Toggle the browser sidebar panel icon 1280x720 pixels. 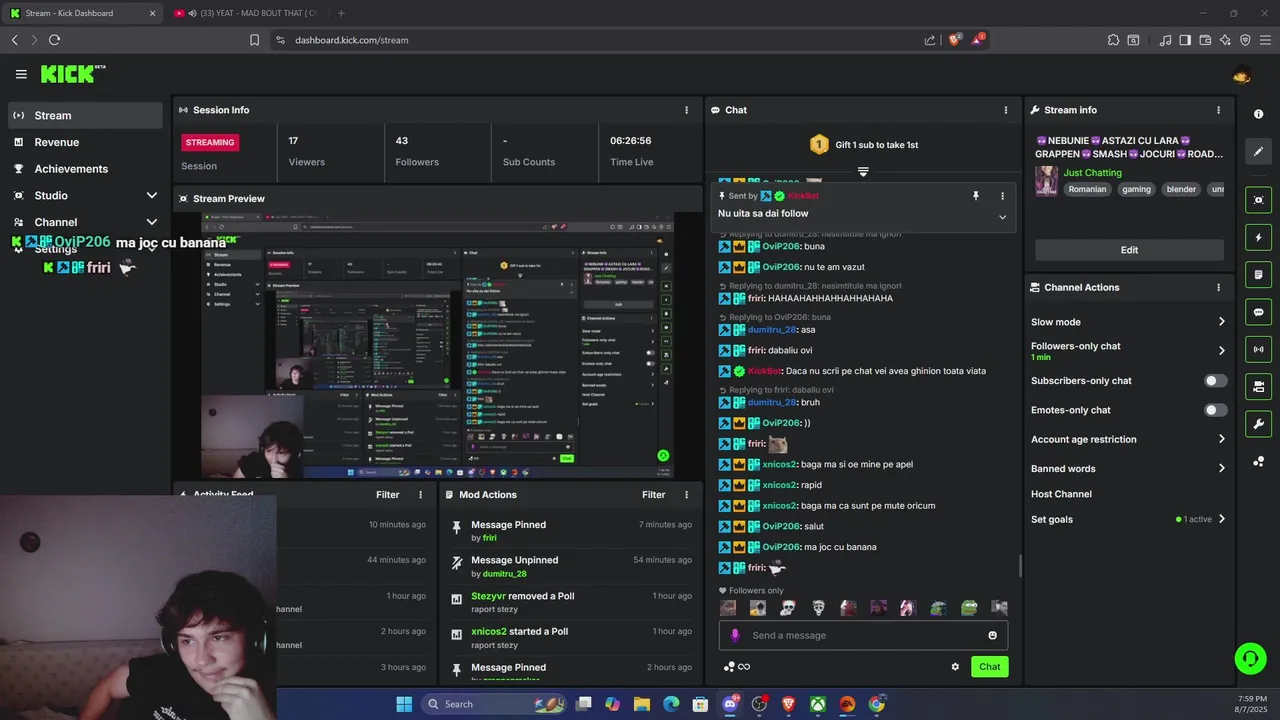(x=1185, y=40)
